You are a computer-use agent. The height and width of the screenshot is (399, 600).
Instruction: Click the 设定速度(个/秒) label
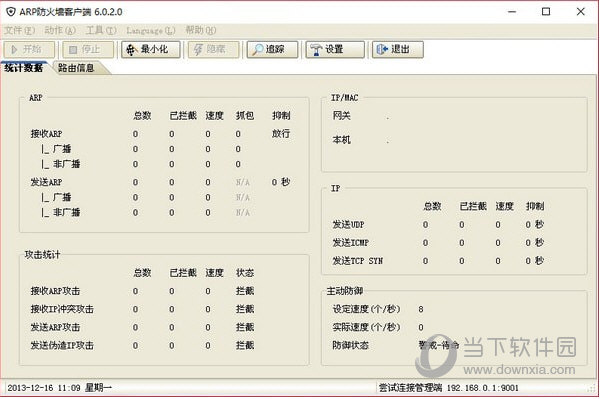(x=367, y=309)
